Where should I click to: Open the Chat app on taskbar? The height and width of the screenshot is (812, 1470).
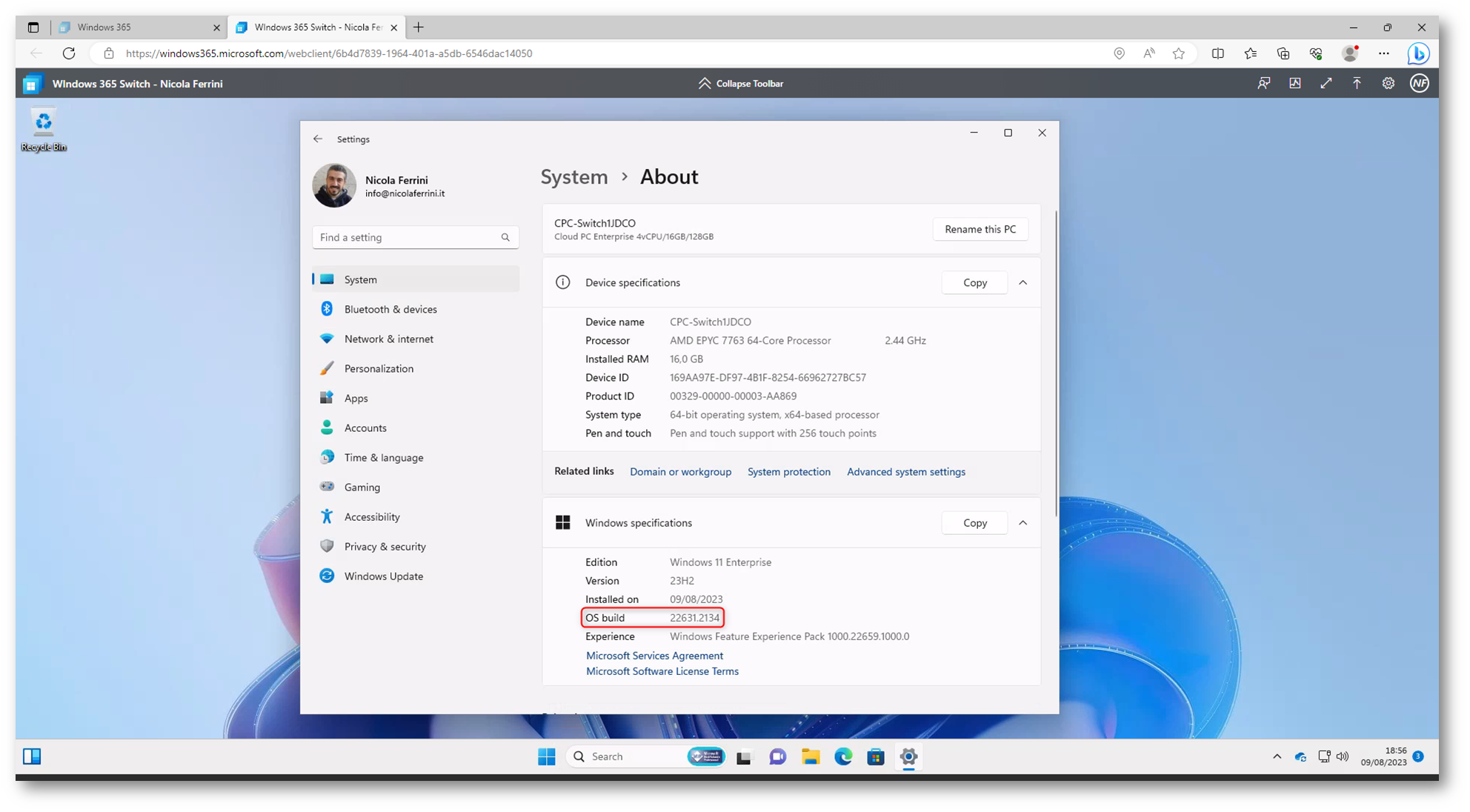pyautogui.click(x=777, y=756)
